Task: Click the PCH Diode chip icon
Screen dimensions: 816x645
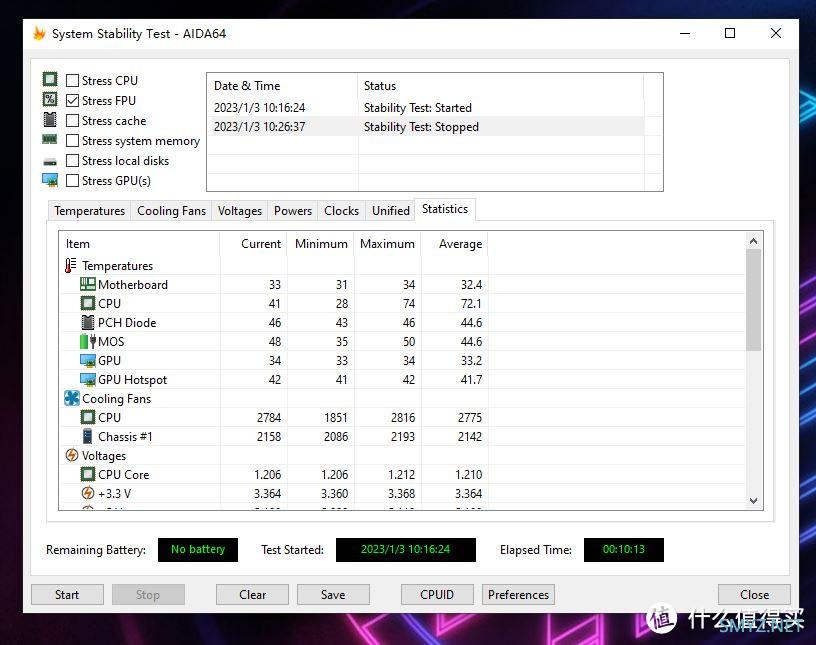Action: point(88,322)
